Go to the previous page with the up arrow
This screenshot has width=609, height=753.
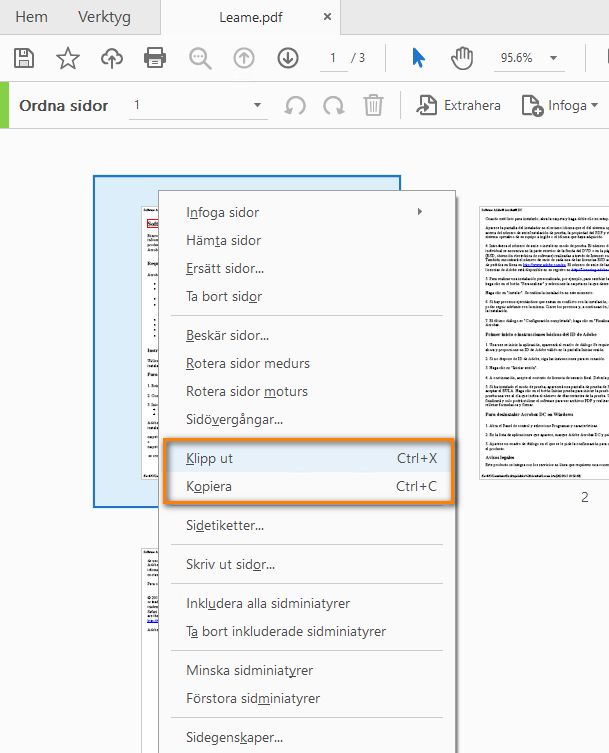tap(244, 58)
